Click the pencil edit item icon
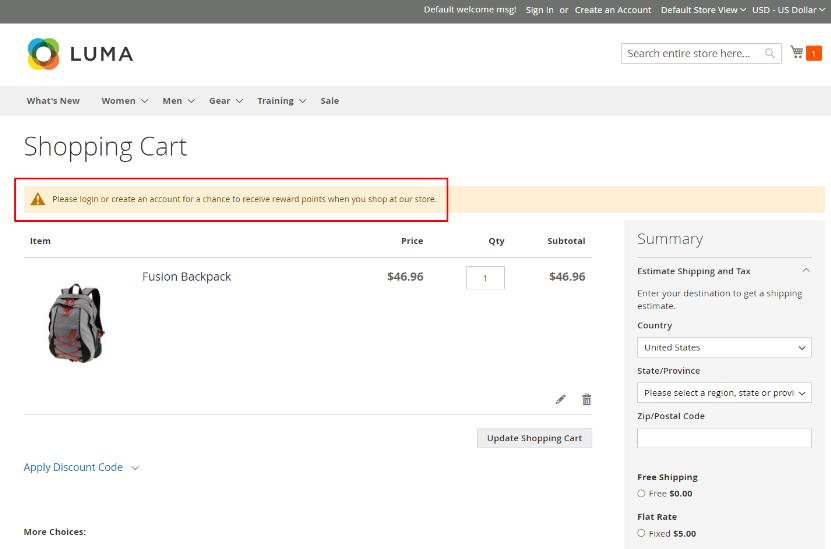This screenshot has height=549, width=831. click(560, 399)
